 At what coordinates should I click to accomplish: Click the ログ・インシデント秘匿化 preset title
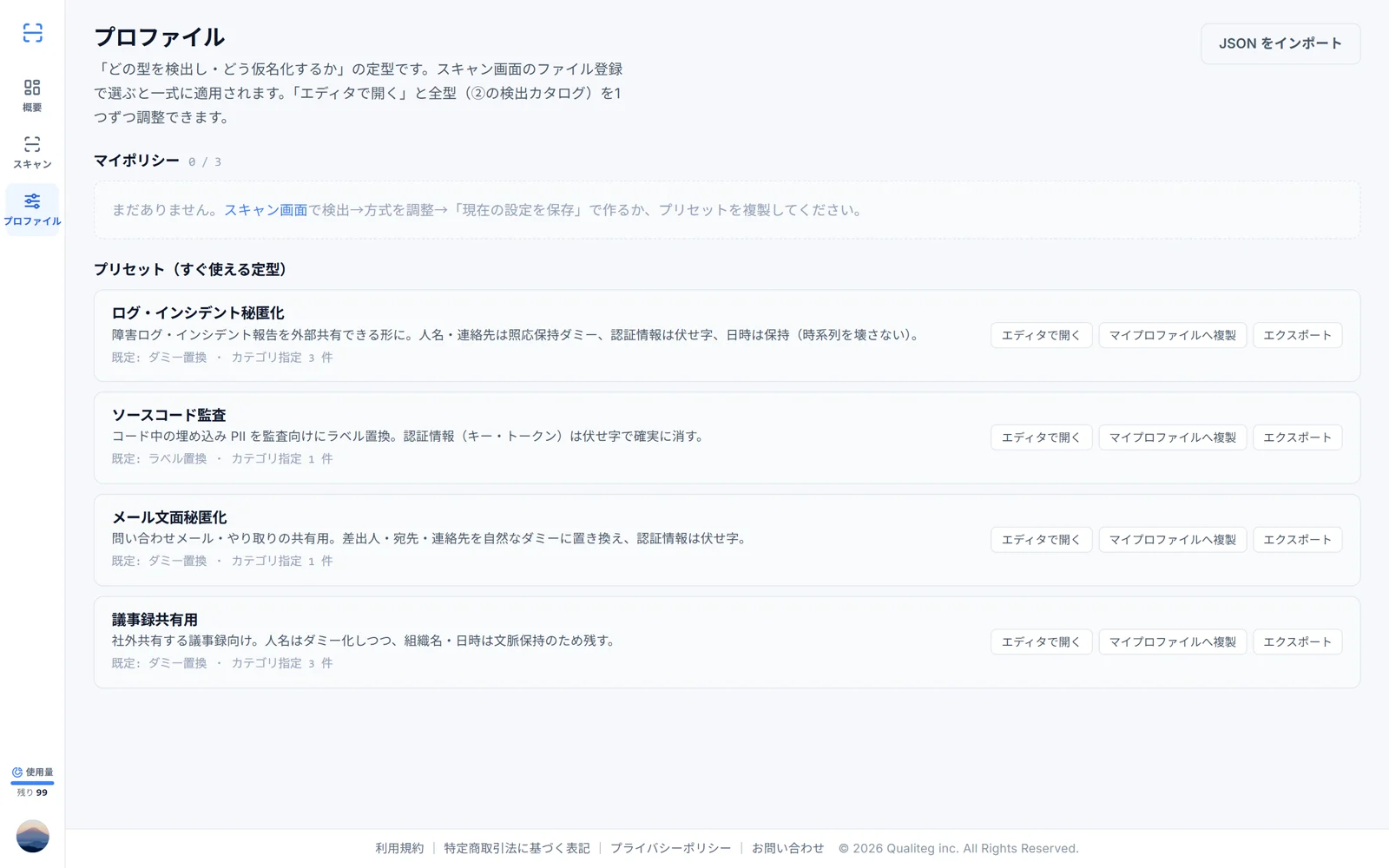coord(198,312)
